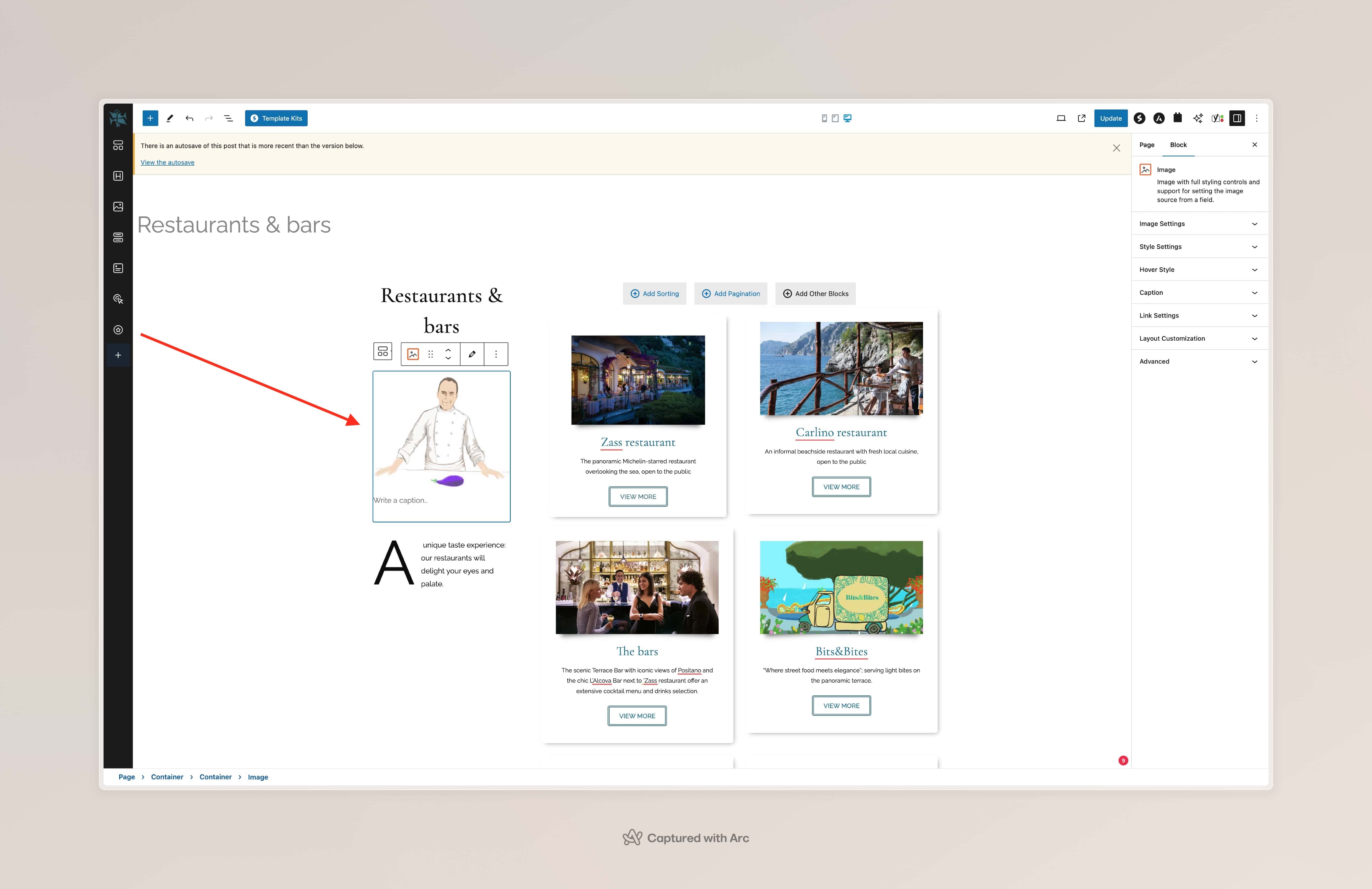Switch to the Page tab
The image size is (1372, 889).
pyautogui.click(x=1147, y=145)
